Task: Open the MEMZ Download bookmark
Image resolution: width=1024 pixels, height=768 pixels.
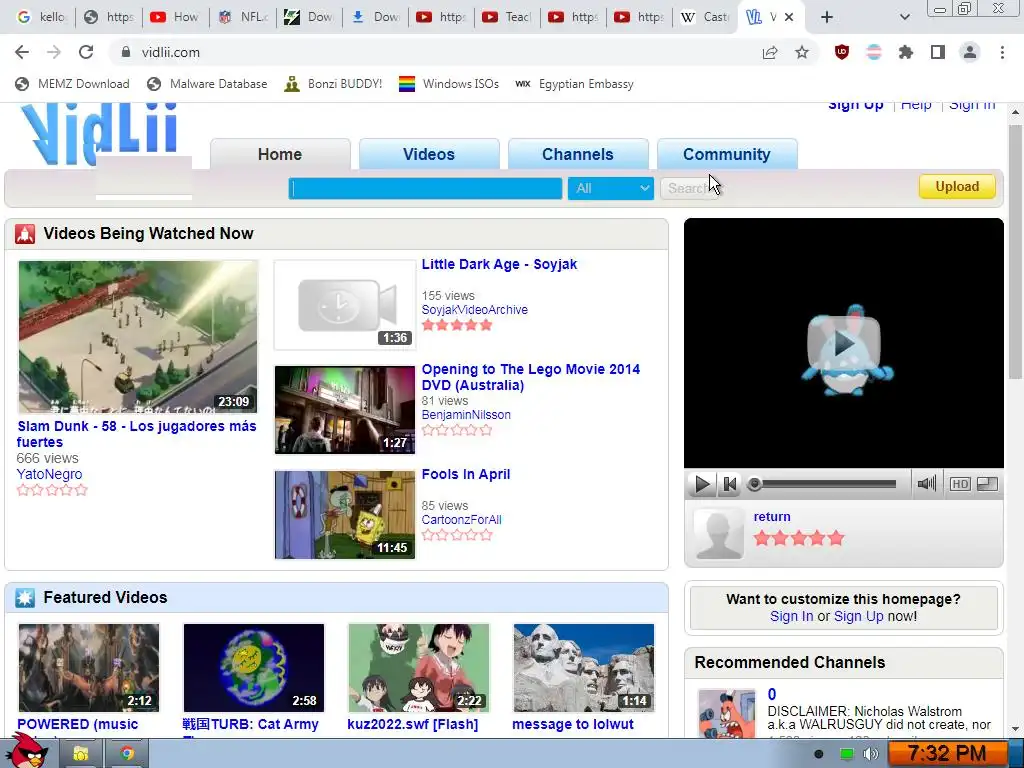Action: click(x=72, y=84)
